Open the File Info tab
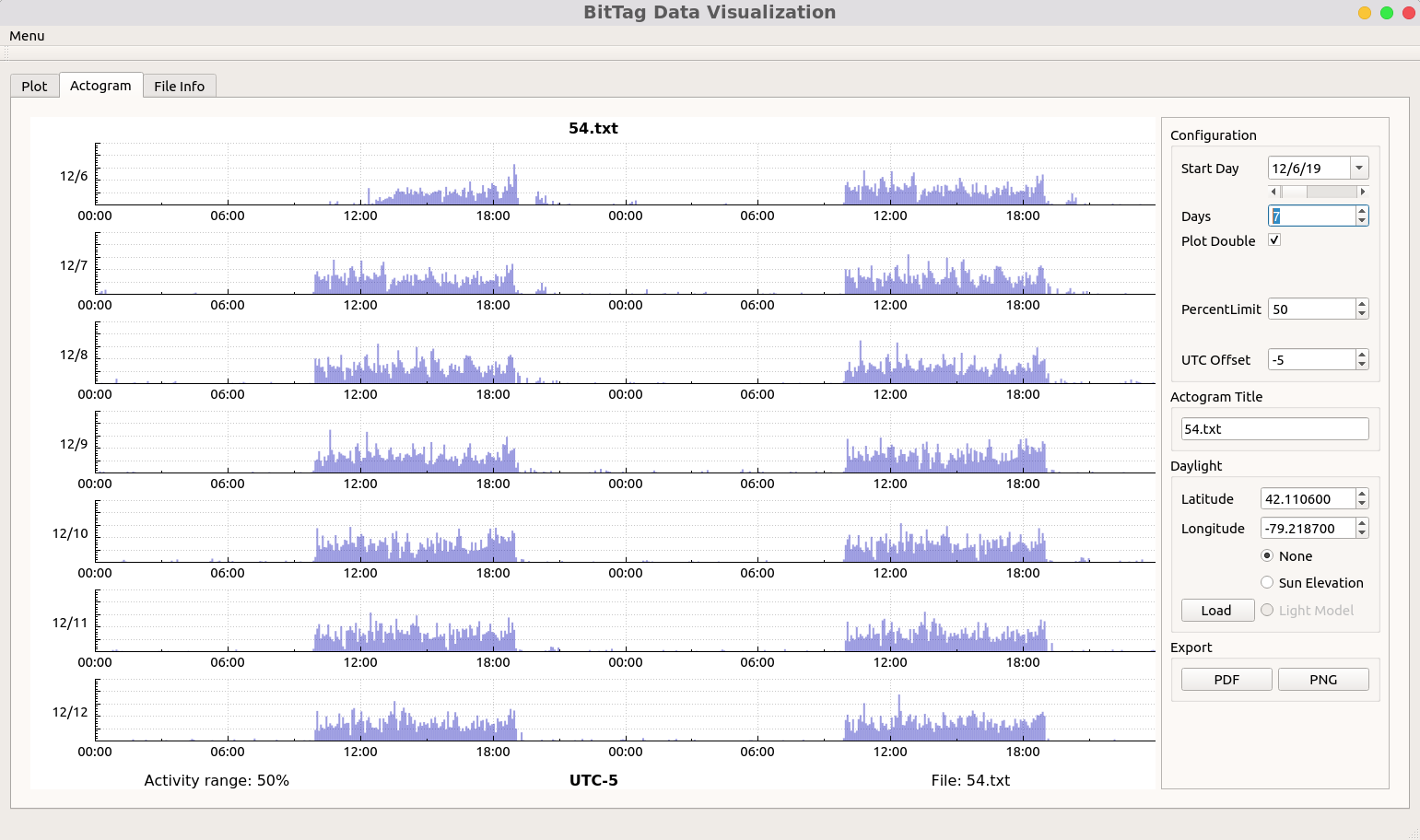Screen dimensions: 1420x840 (180, 86)
